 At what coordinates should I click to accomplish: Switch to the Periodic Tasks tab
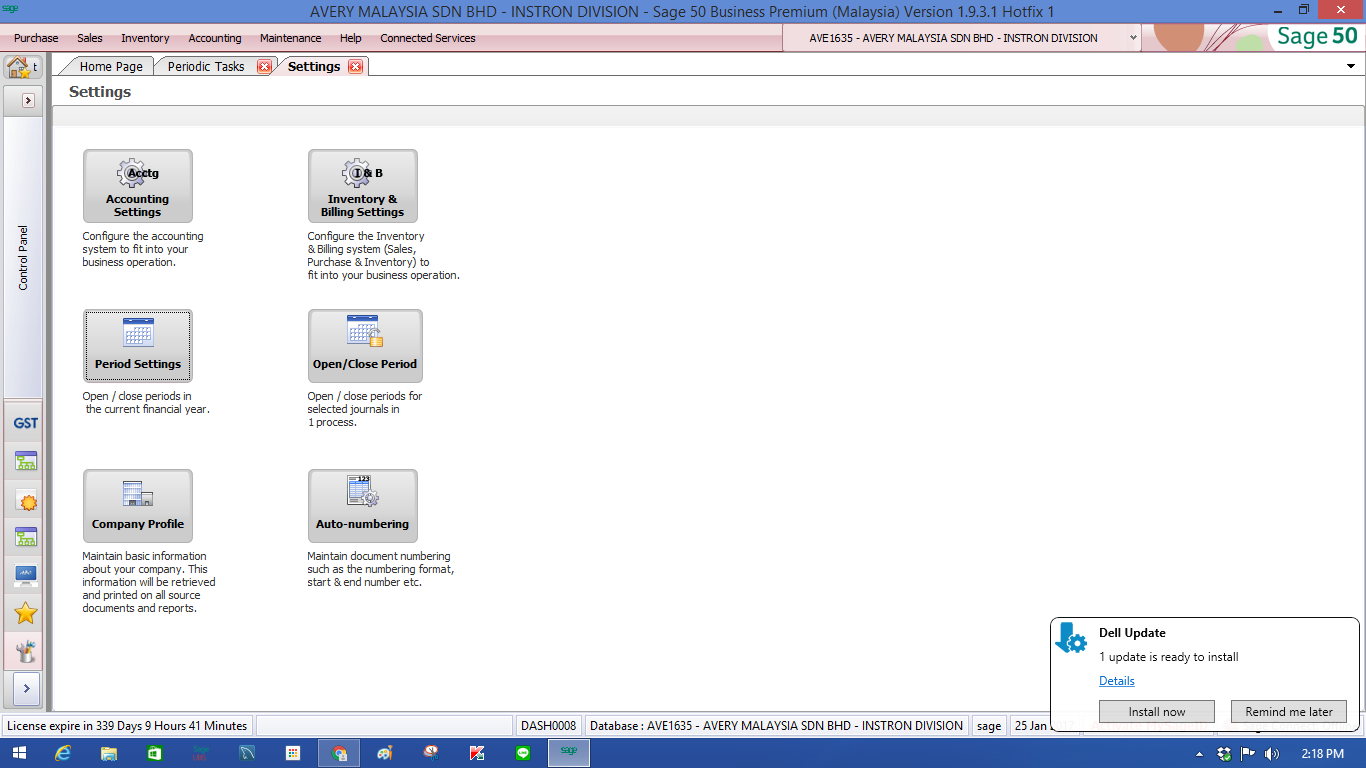(x=206, y=67)
